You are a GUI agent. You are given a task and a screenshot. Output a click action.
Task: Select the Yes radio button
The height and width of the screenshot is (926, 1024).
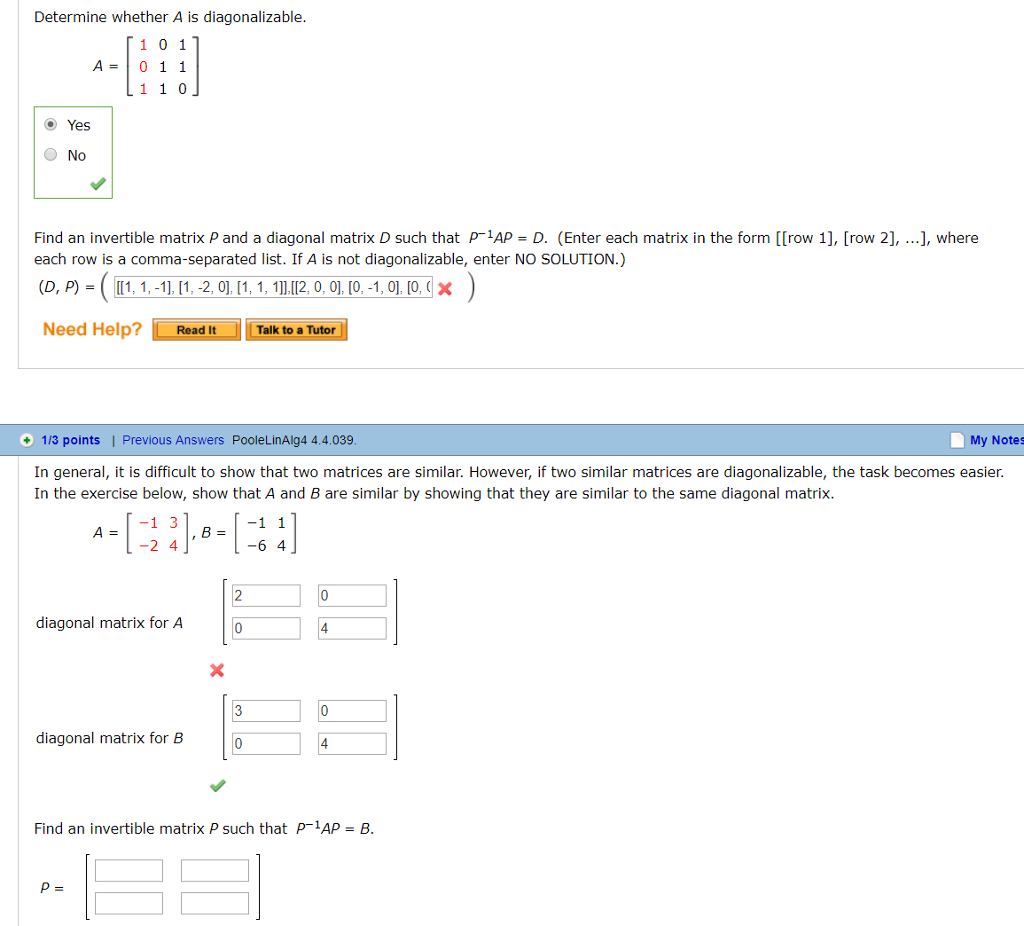tap(50, 124)
